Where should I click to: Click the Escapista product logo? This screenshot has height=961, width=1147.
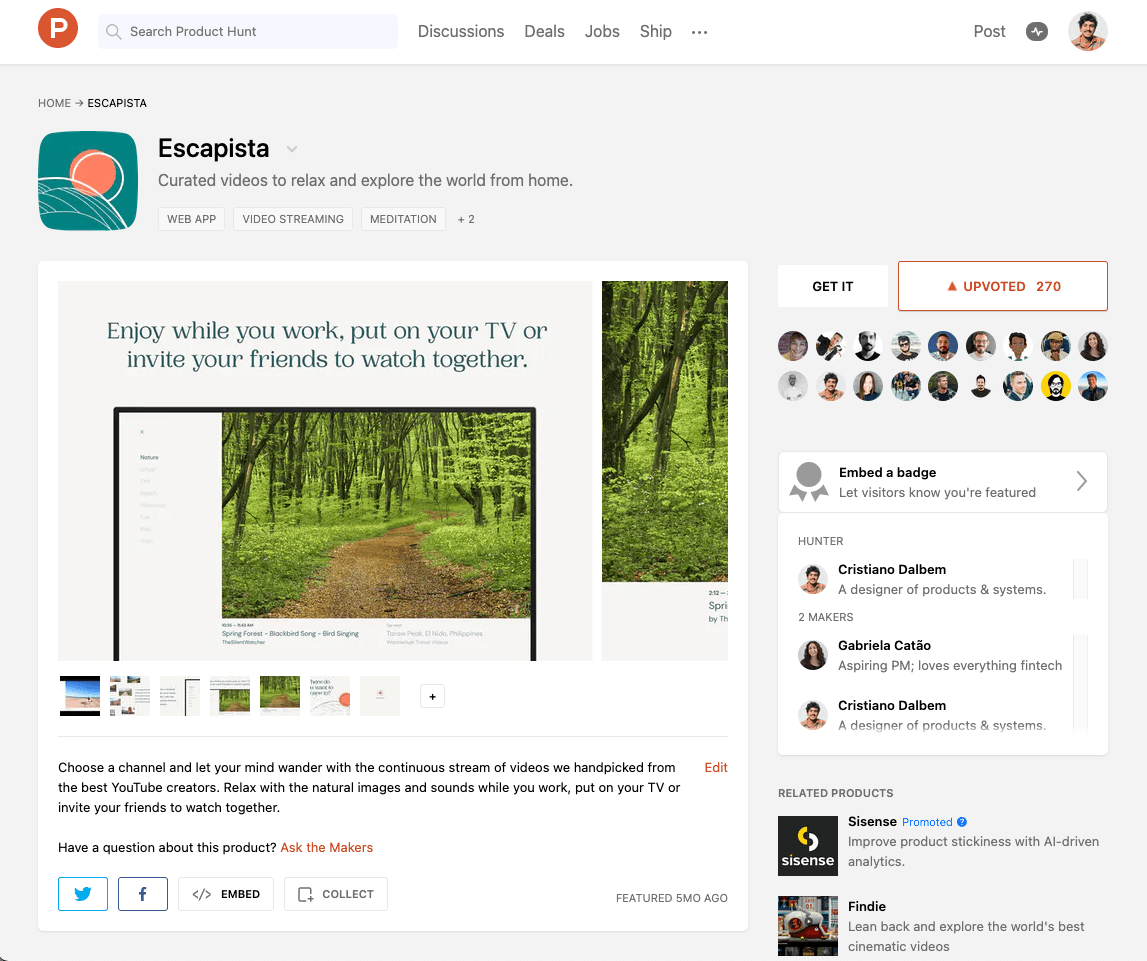88,181
